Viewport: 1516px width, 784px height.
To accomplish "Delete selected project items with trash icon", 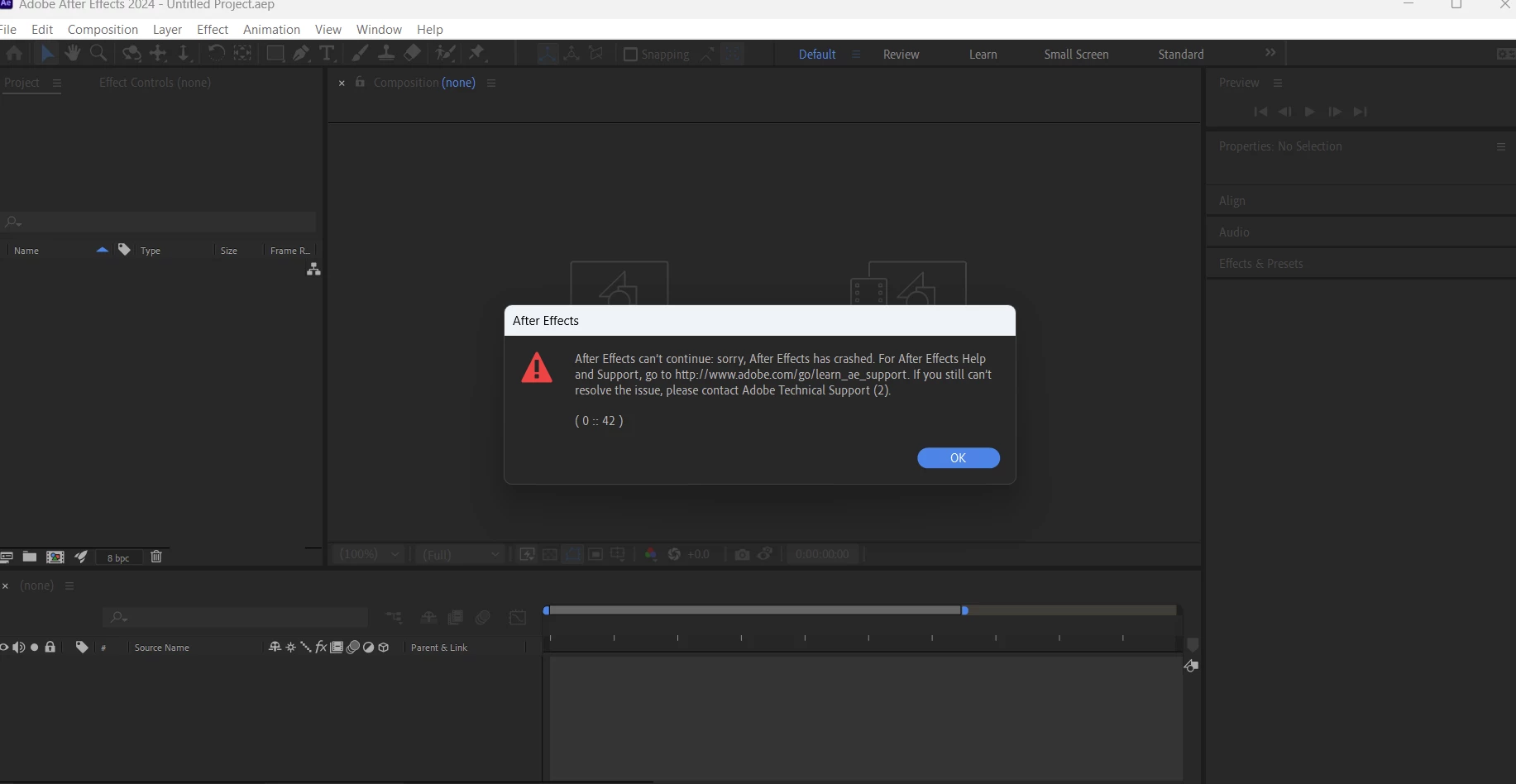I will (x=156, y=557).
